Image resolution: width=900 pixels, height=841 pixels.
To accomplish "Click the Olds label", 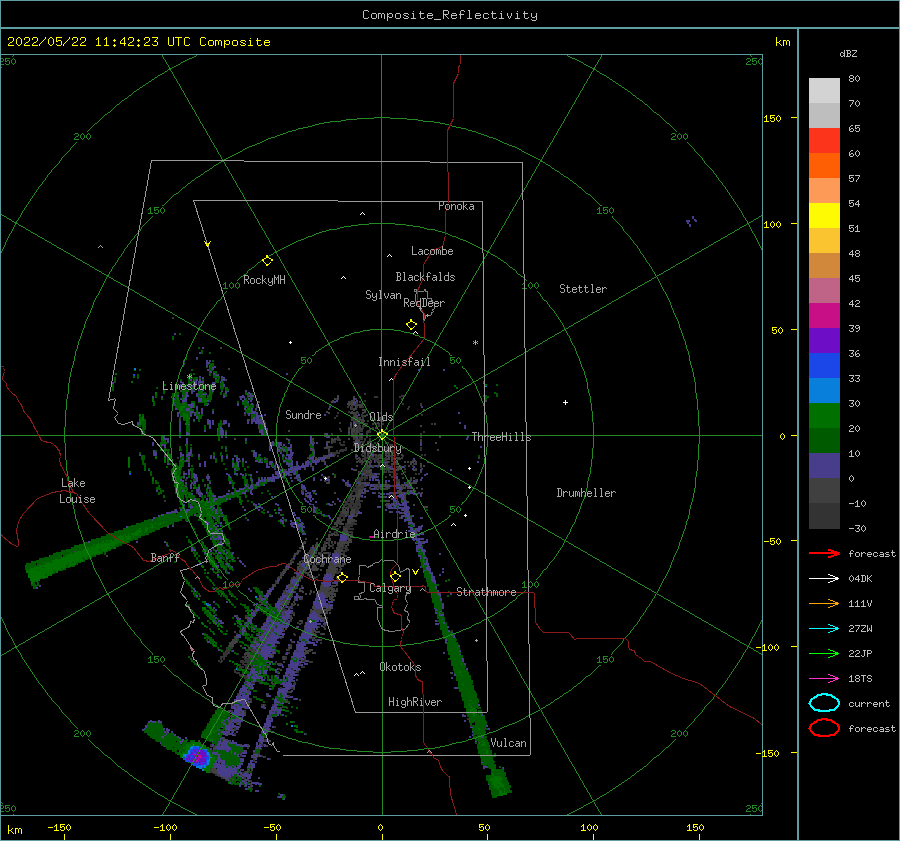I will coord(381,417).
